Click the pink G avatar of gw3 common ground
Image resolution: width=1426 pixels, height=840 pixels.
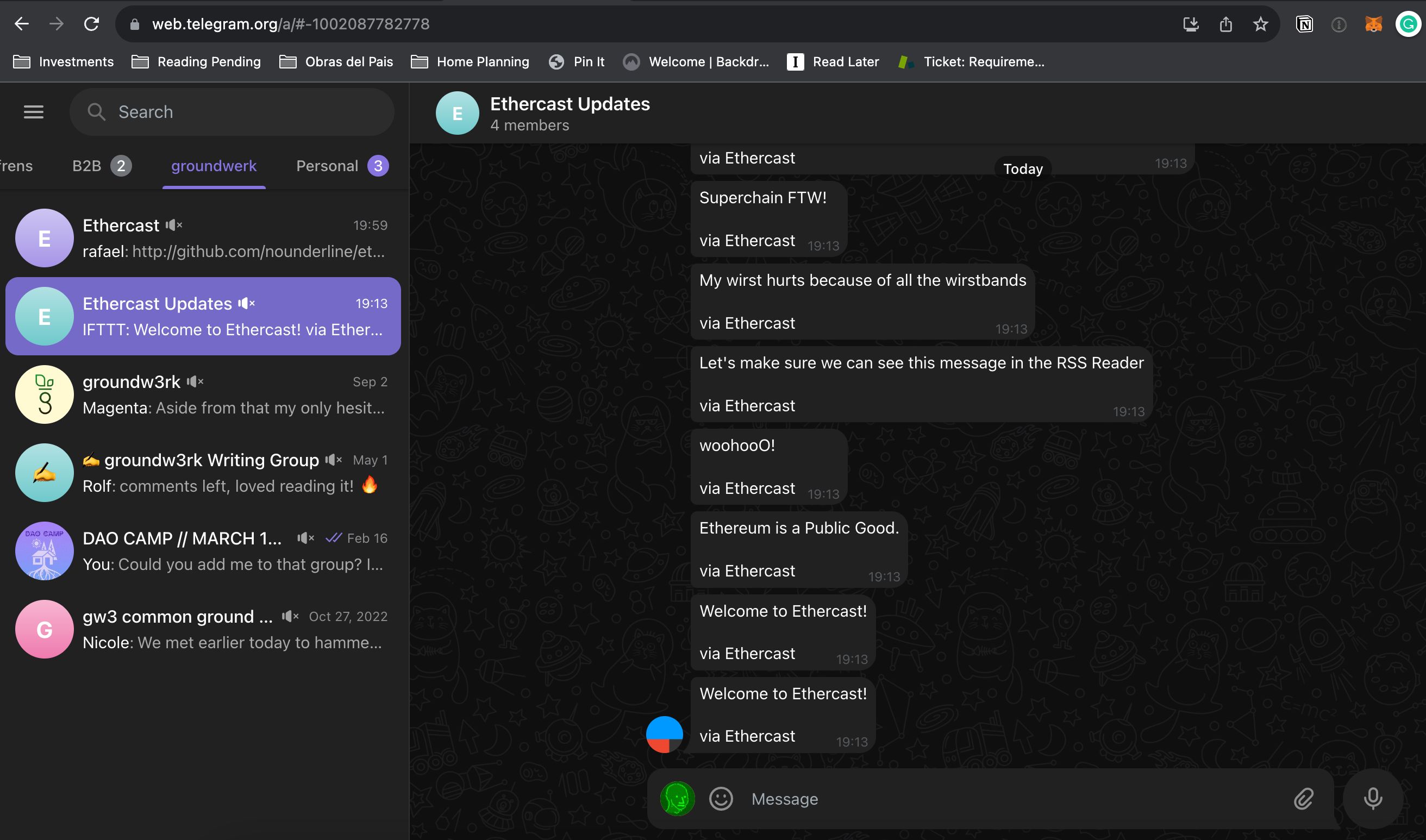[x=44, y=629]
